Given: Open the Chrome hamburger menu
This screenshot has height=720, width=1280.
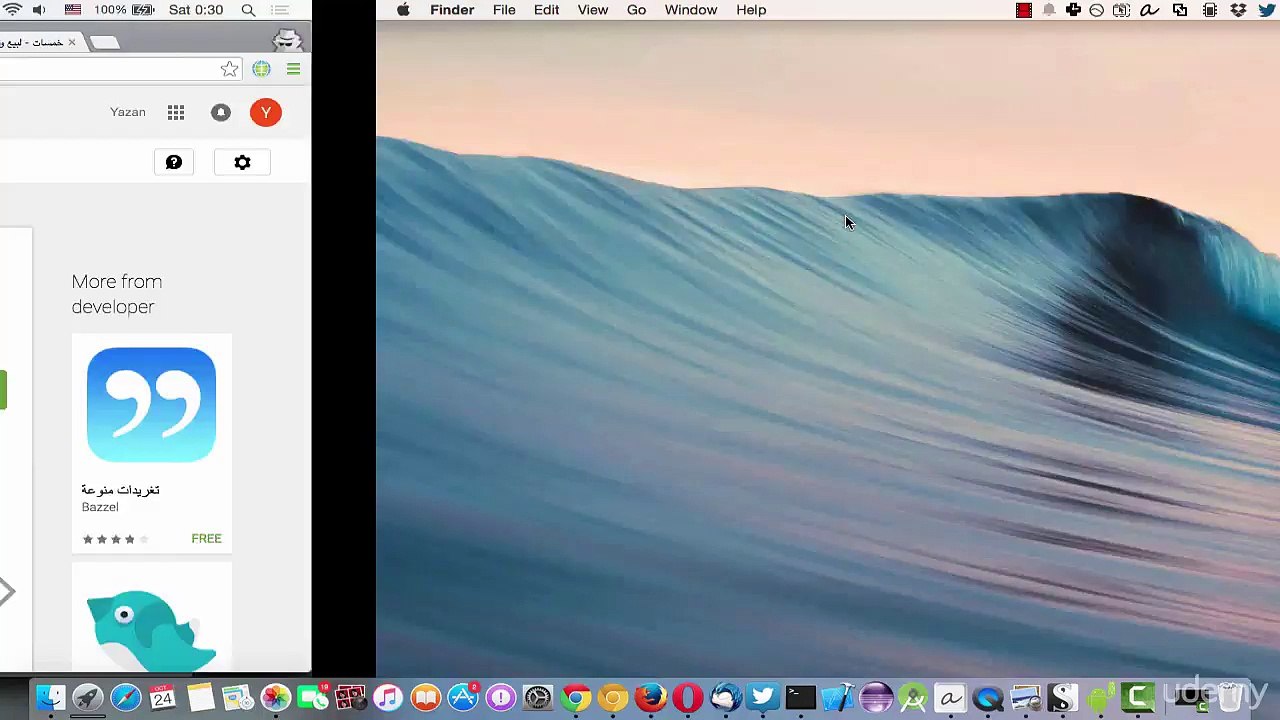Looking at the screenshot, I should coord(293,69).
